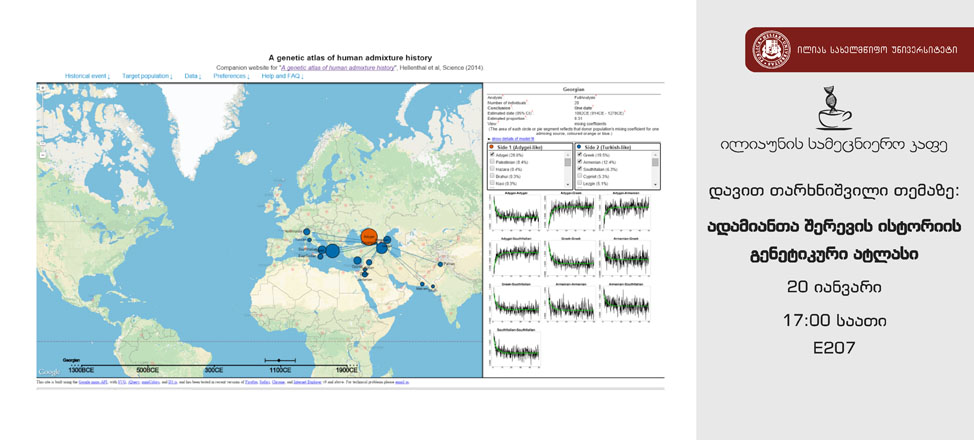This screenshot has width=974, height=440.
Task: Click the orange Side 1 marker icon
Action: tap(492, 146)
